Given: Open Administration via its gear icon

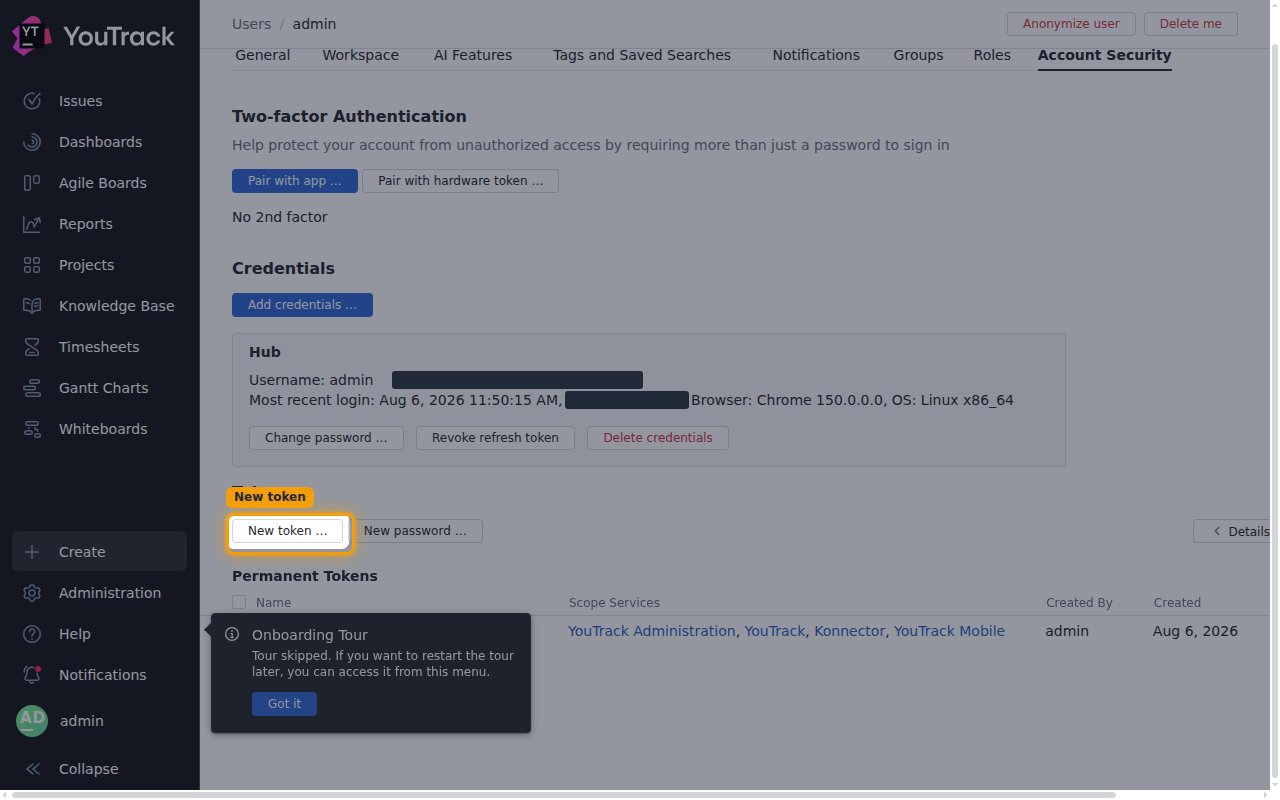Looking at the screenshot, I should coord(32,593).
